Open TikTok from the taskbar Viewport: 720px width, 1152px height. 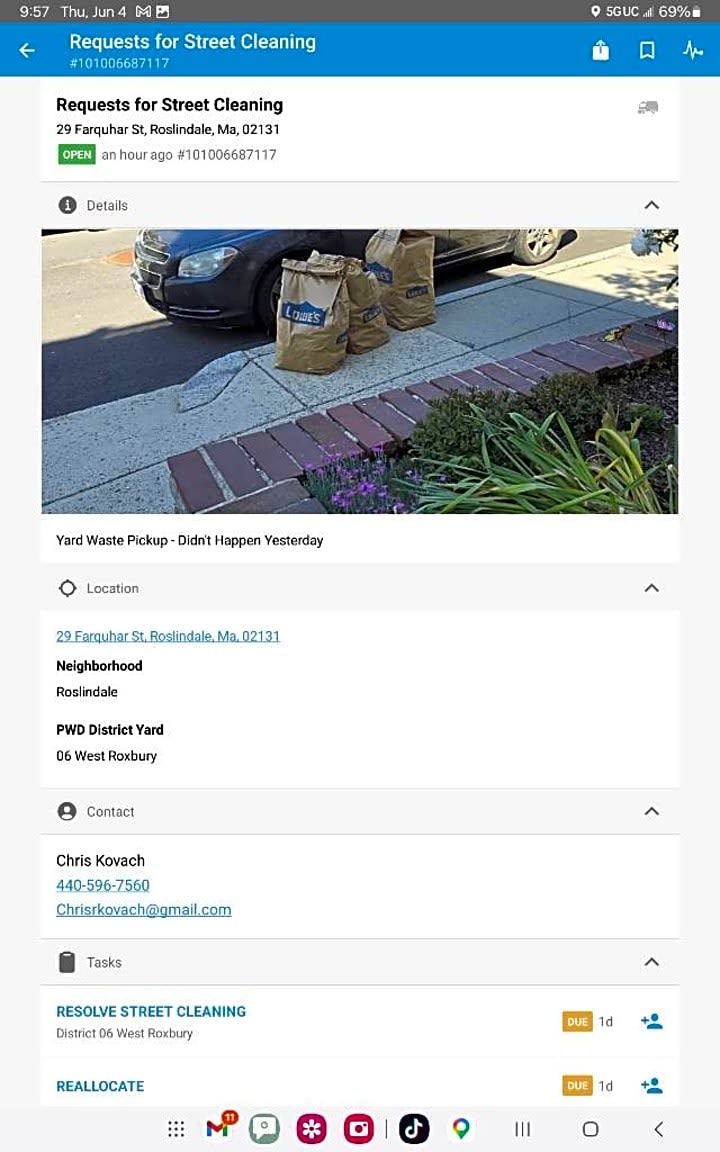click(x=414, y=1128)
